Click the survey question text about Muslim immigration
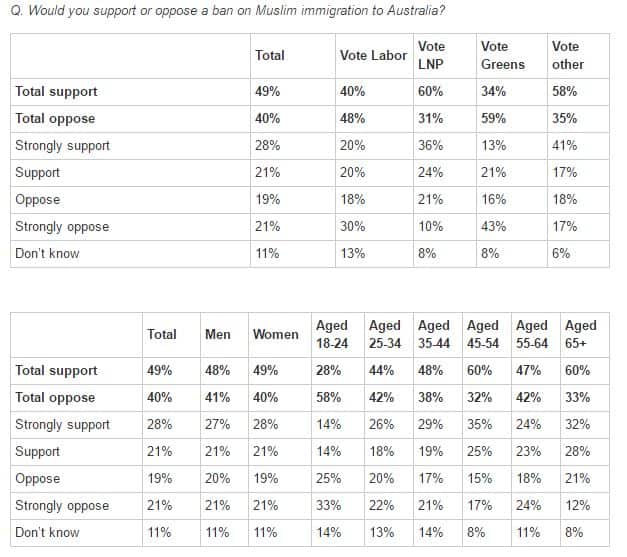 229,10
